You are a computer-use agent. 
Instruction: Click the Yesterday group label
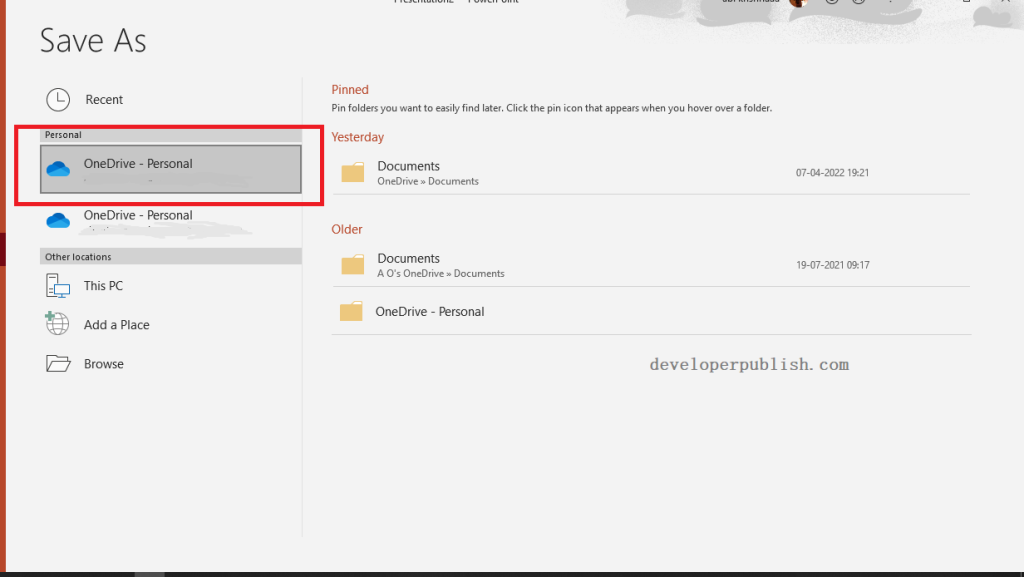357,137
